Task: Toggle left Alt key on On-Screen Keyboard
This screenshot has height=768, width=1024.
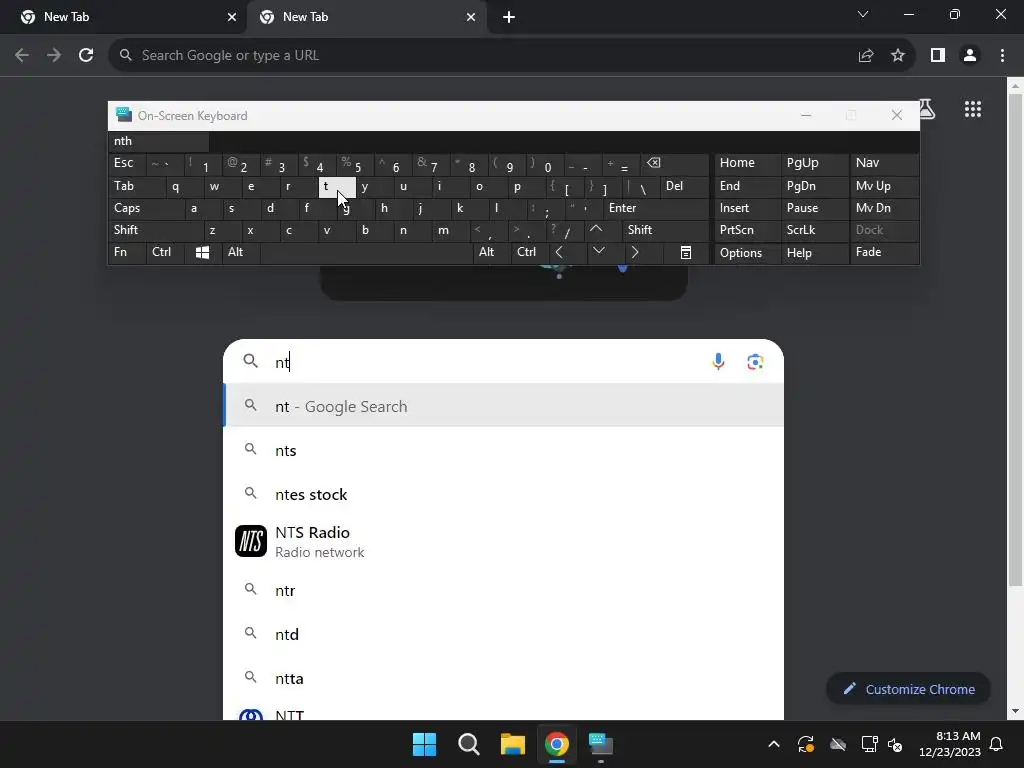Action: coord(240,253)
